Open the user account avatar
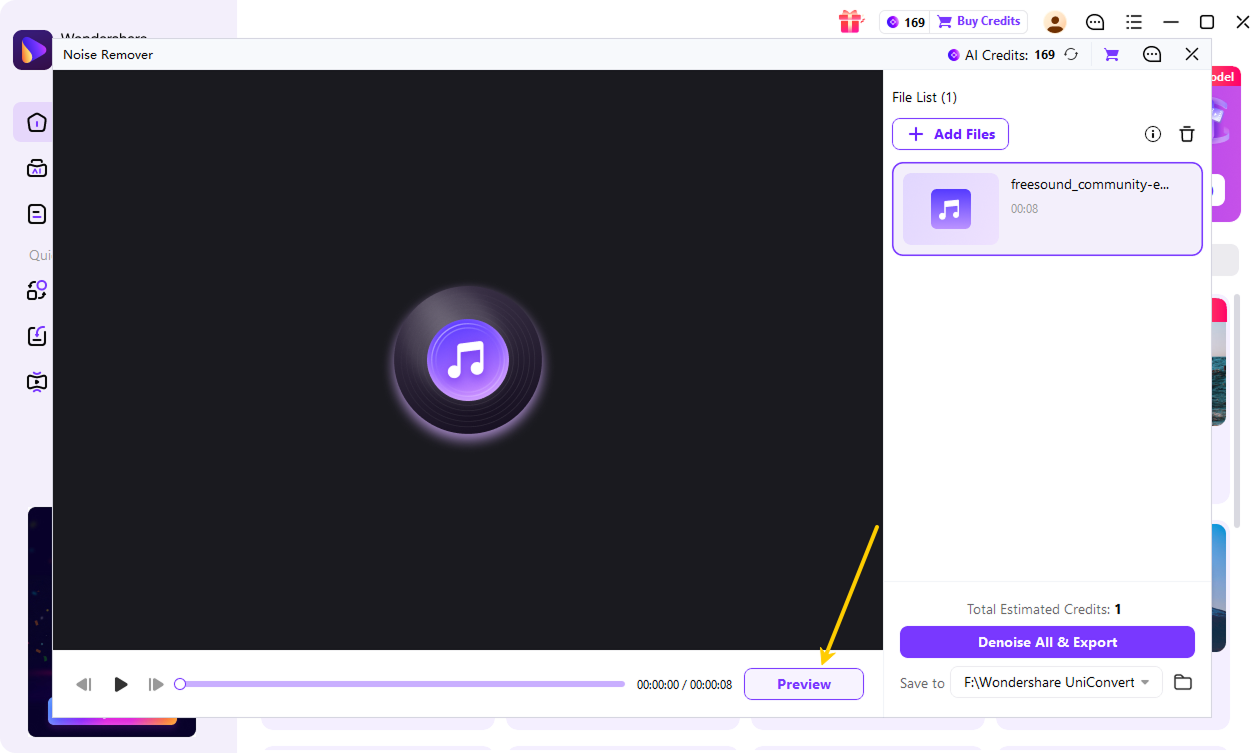Screen dimensions: 1260x753 coord(1055,22)
